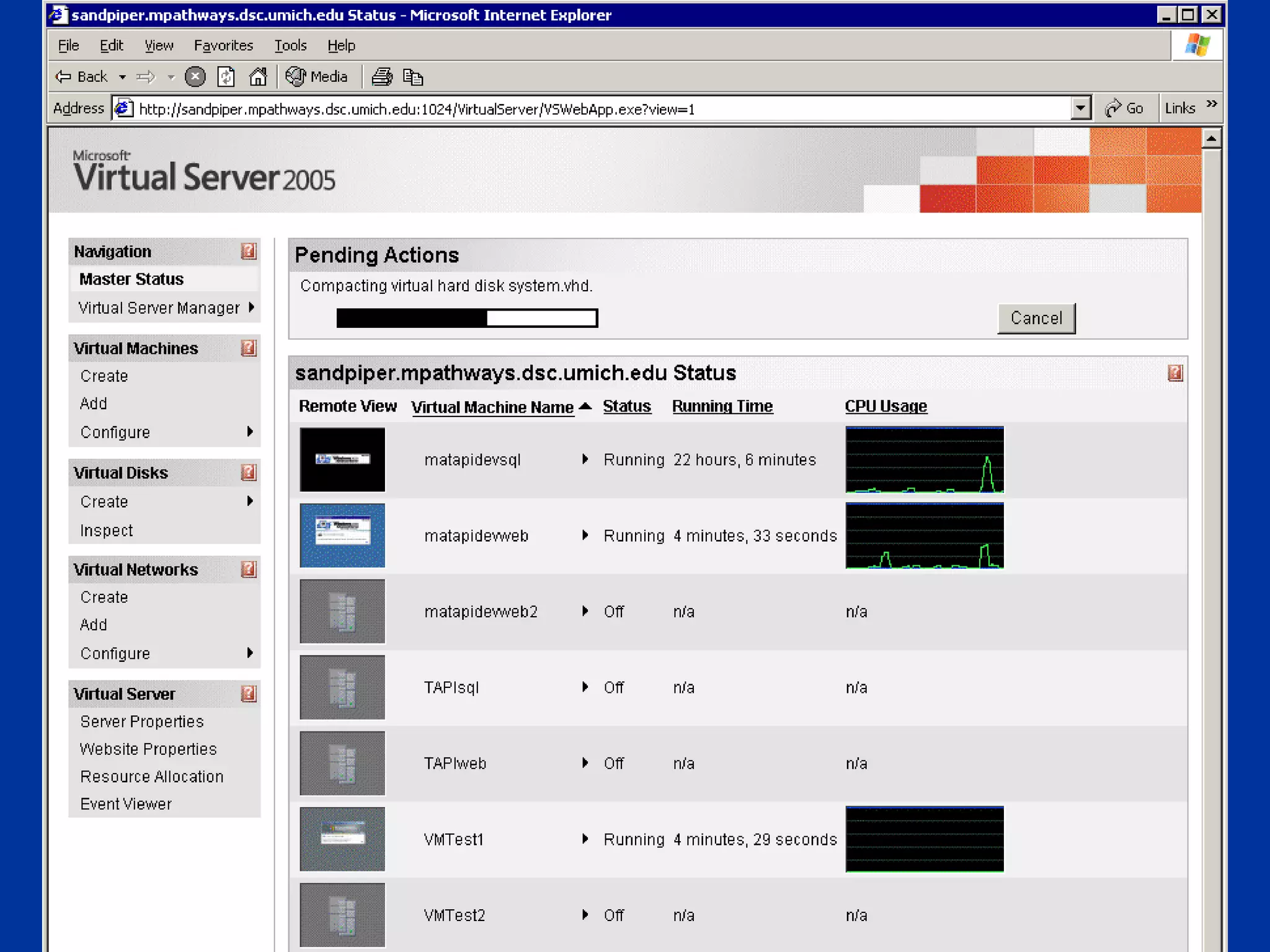Viewport: 1270px width, 952px height.
Task: Click the Media toolbar button
Action: tap(317, 77)
